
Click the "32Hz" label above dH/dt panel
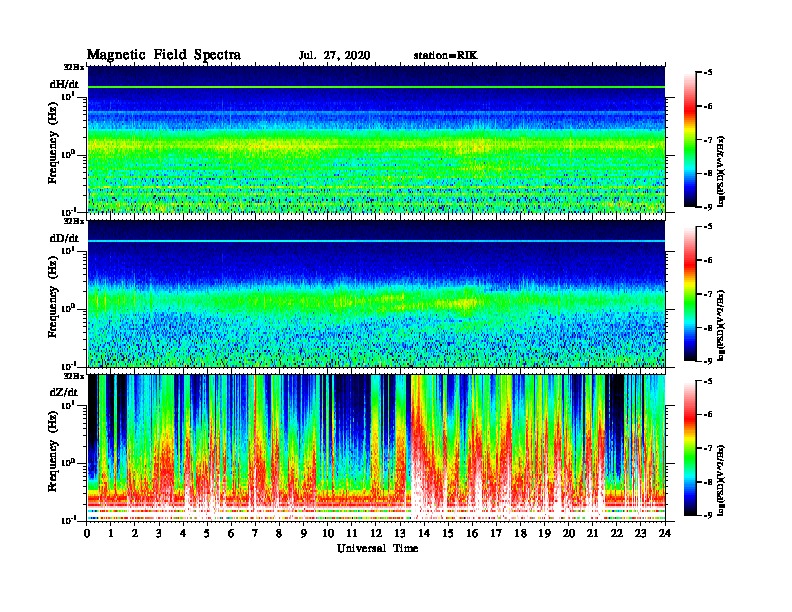73,67
